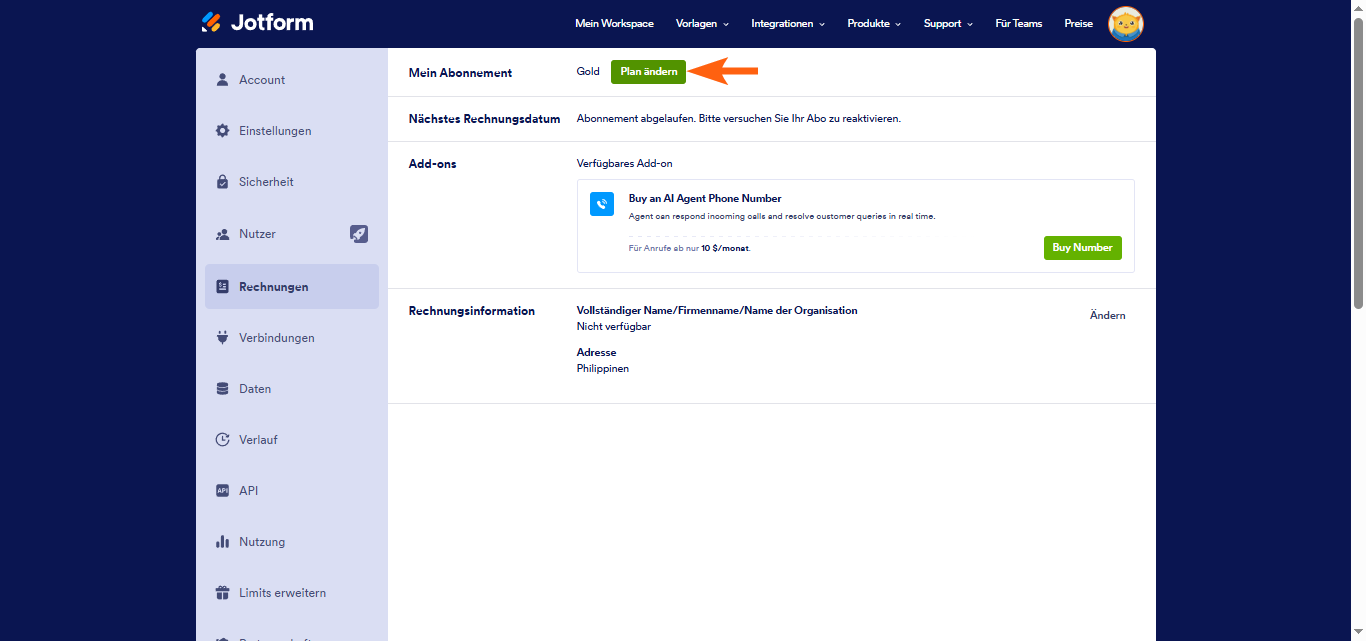The width and height of the screenshot is (1366, 641).
Task: Select the API icon in sidebar
Action: point(223,491)
